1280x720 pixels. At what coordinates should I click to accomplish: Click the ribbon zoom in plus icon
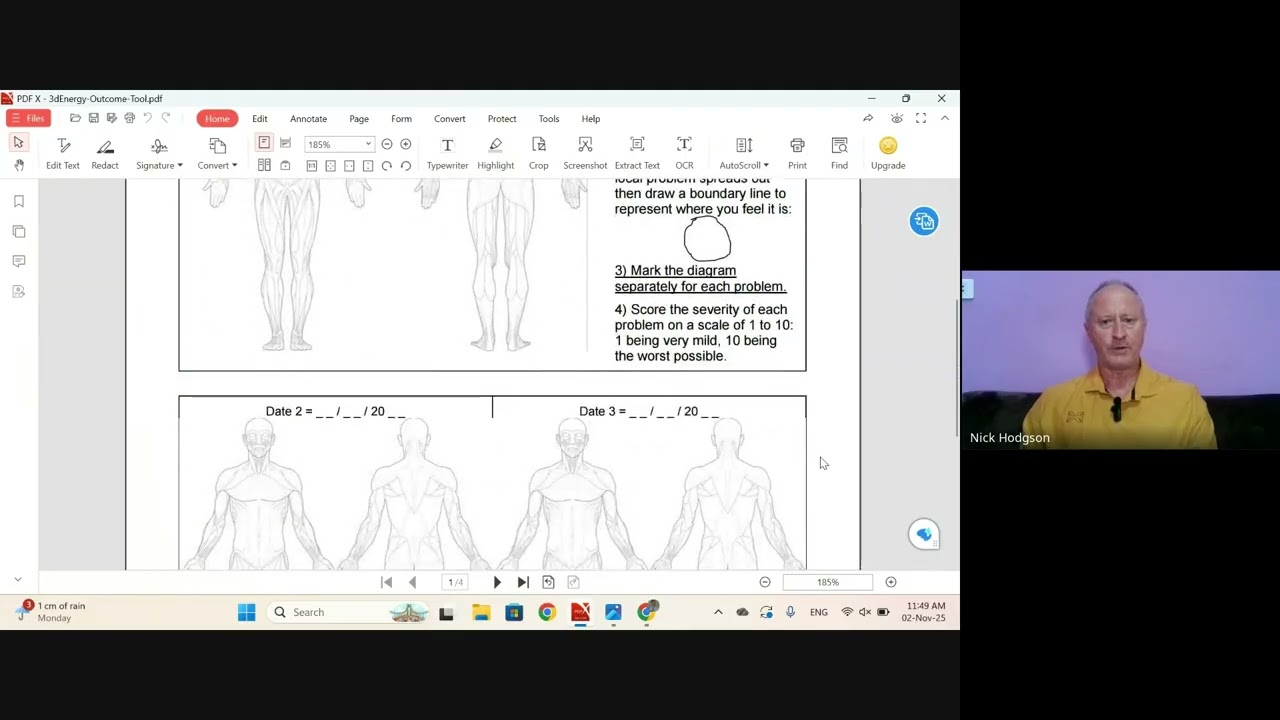pos(405,145)
